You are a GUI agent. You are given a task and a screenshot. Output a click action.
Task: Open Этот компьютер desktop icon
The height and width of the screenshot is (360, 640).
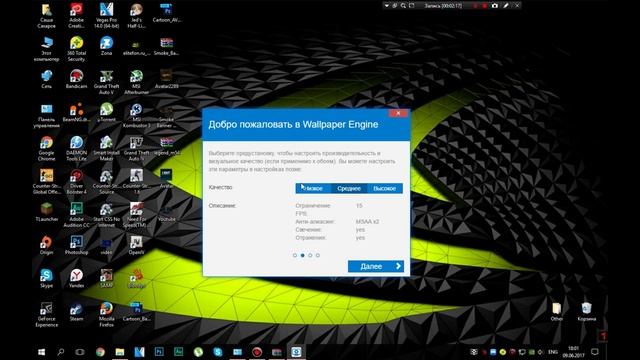click(x=47, y=49)
